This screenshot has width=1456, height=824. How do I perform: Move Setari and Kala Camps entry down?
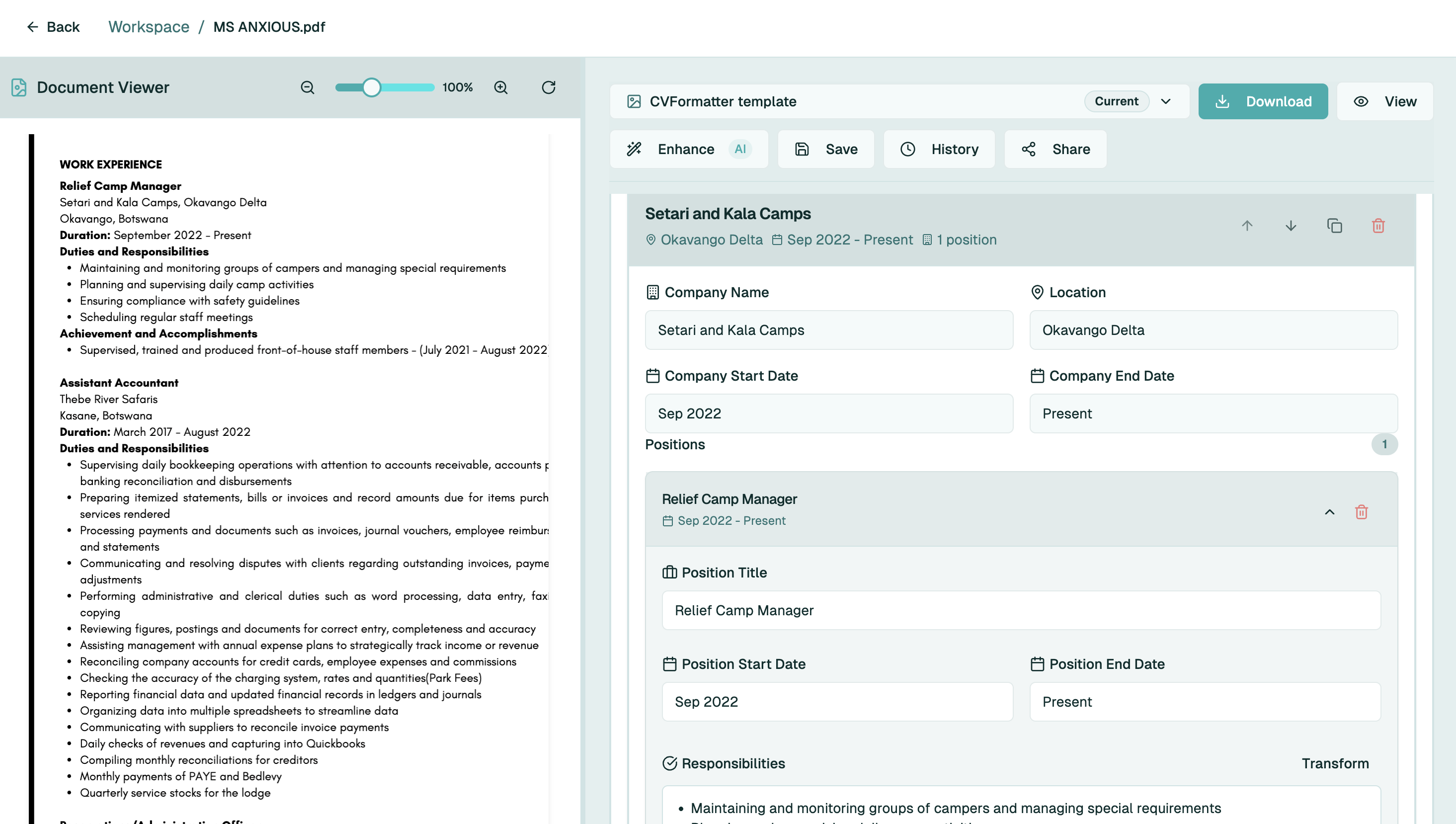(1291, 226)
